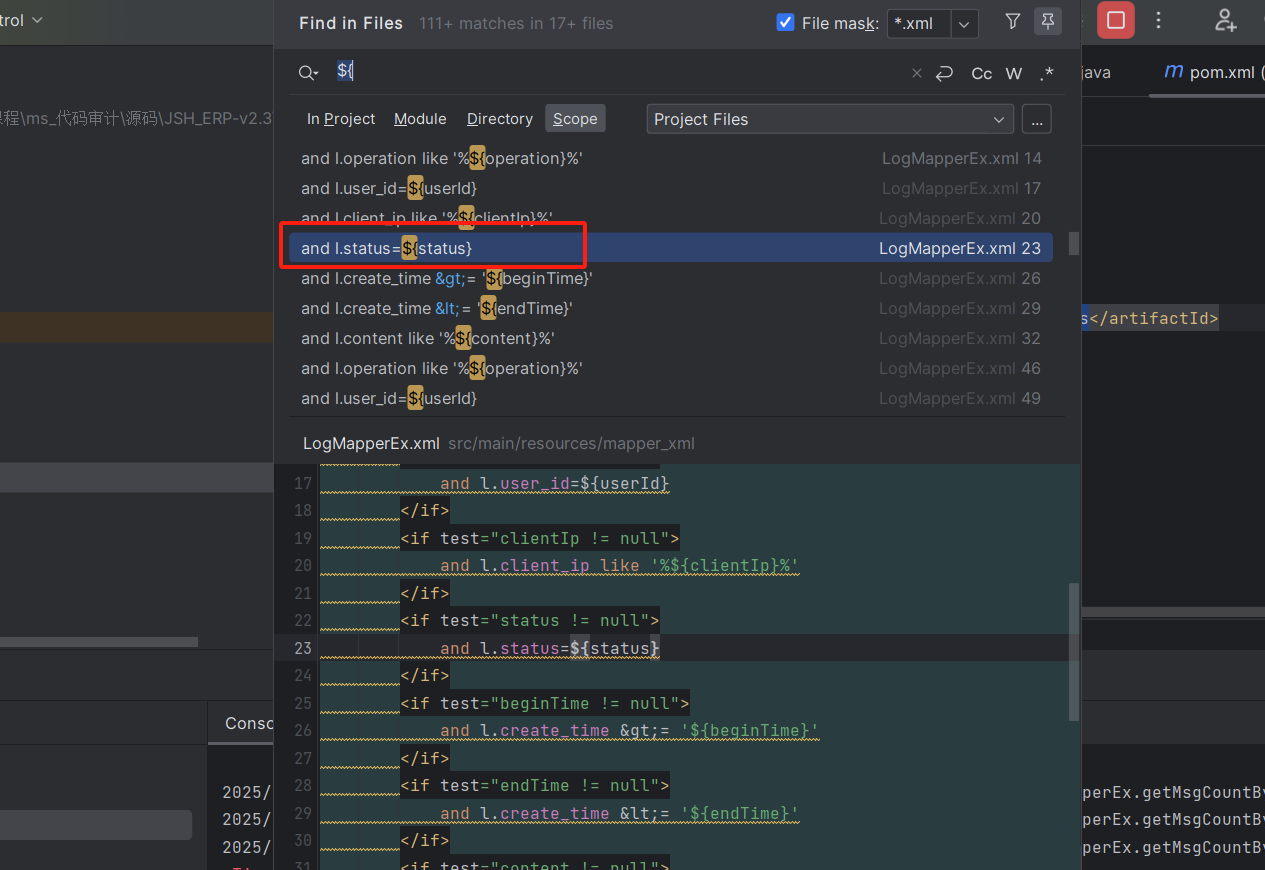Screen dimensions: 1265x870
Task: Click preview line 28 endTime test condition
Action: [534, 785]
